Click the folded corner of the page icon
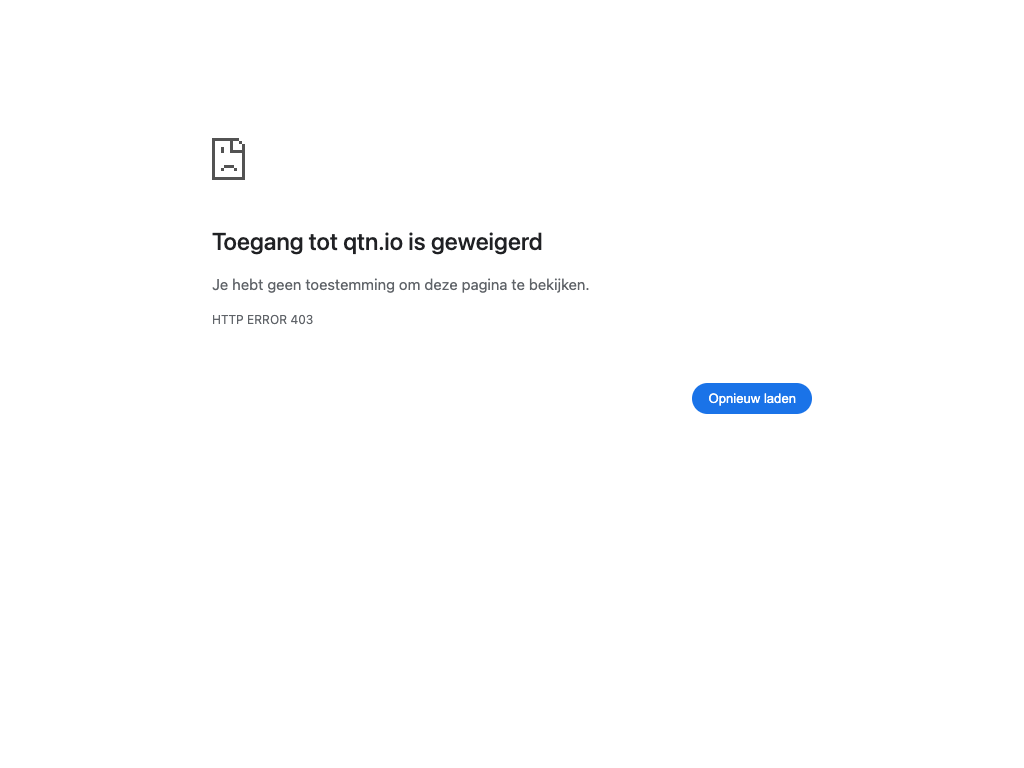This screenshot has width=1024, height=768. pos(238,145)
